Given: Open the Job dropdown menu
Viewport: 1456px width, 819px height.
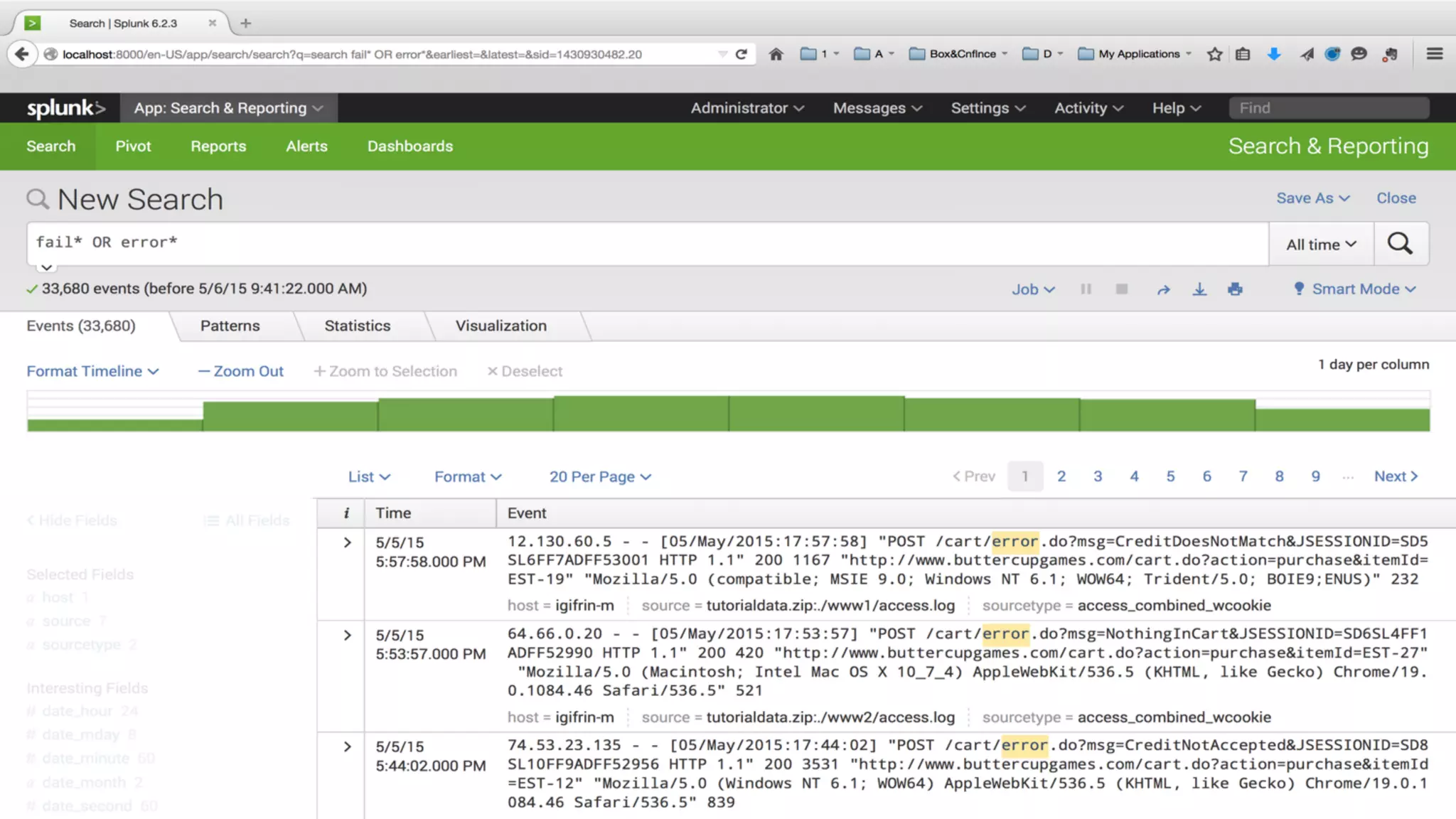Looking at the screenshot, I should pos(1033,289).
